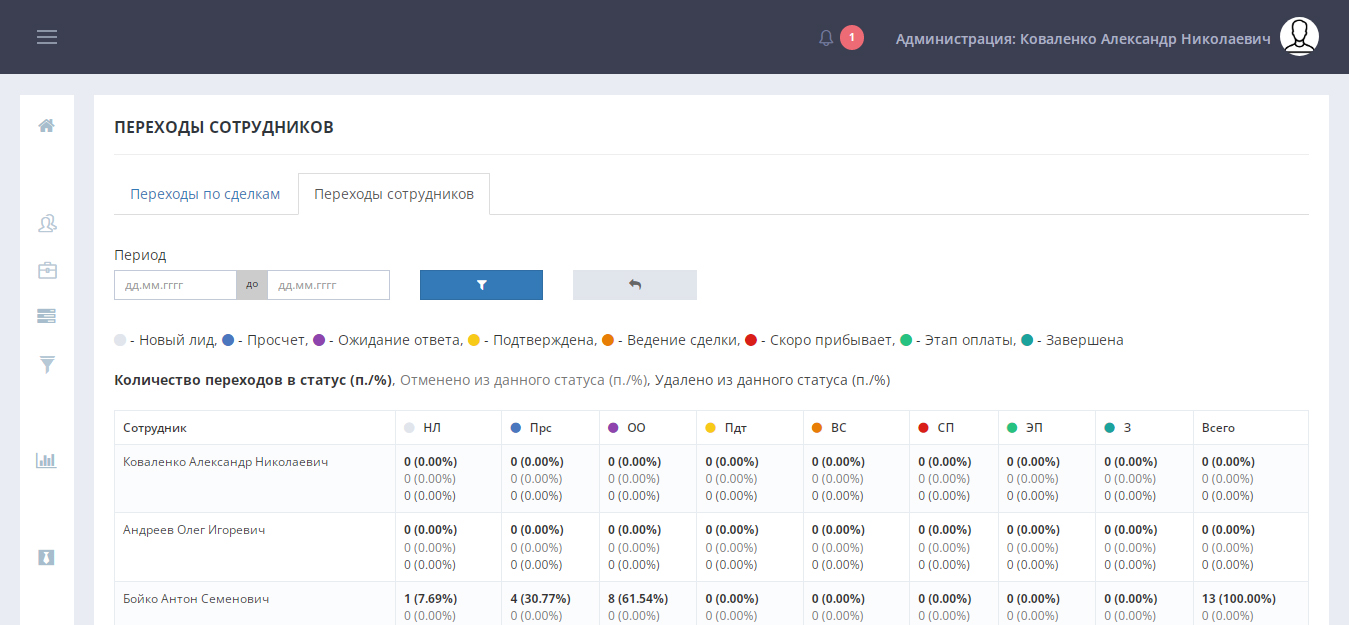Click the Сотрудник column header

click(x=155, y=428)
